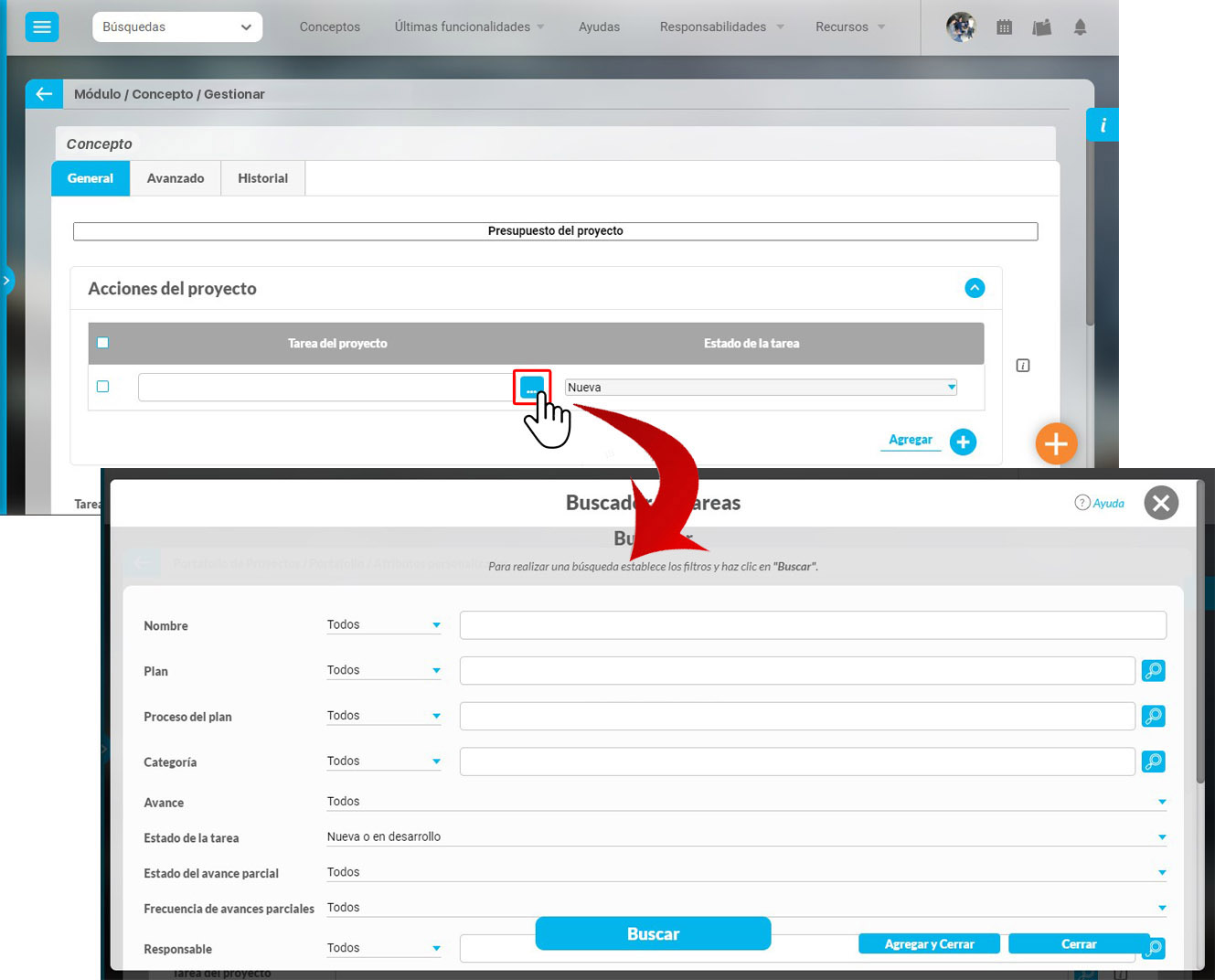Open the calendar icon in header
The height and width of the screenshot is (980, 1215).
tap(1004, 27)
